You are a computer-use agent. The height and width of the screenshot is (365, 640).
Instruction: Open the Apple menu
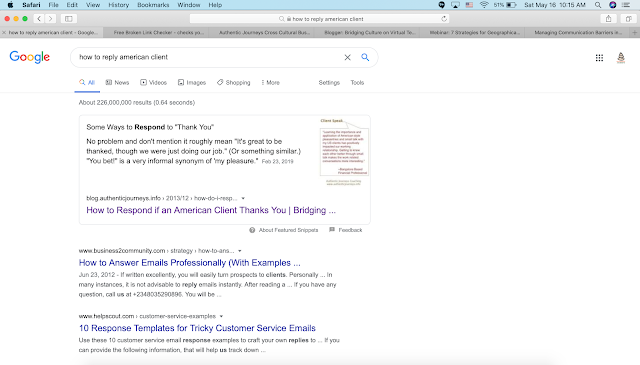[x=10, y=5]
